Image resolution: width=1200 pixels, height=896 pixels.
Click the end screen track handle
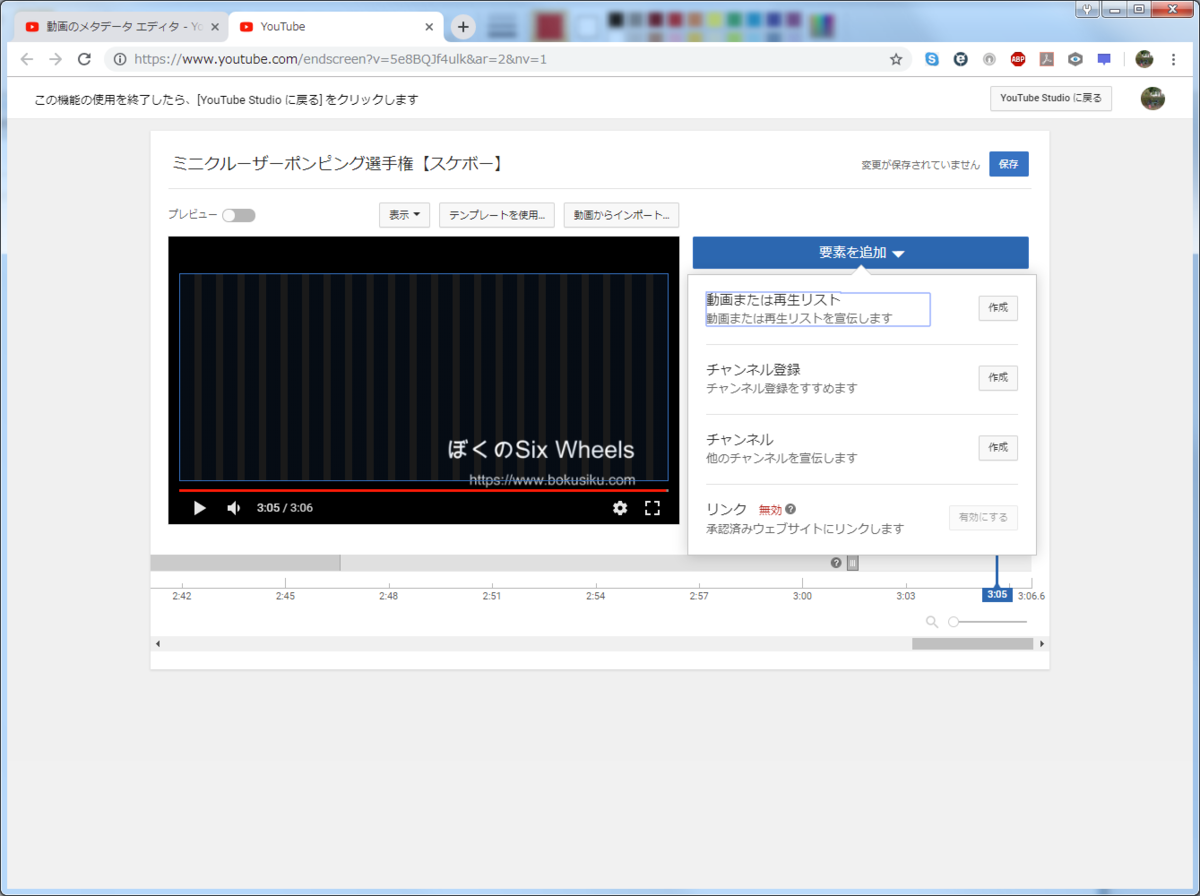coord(852,563)
